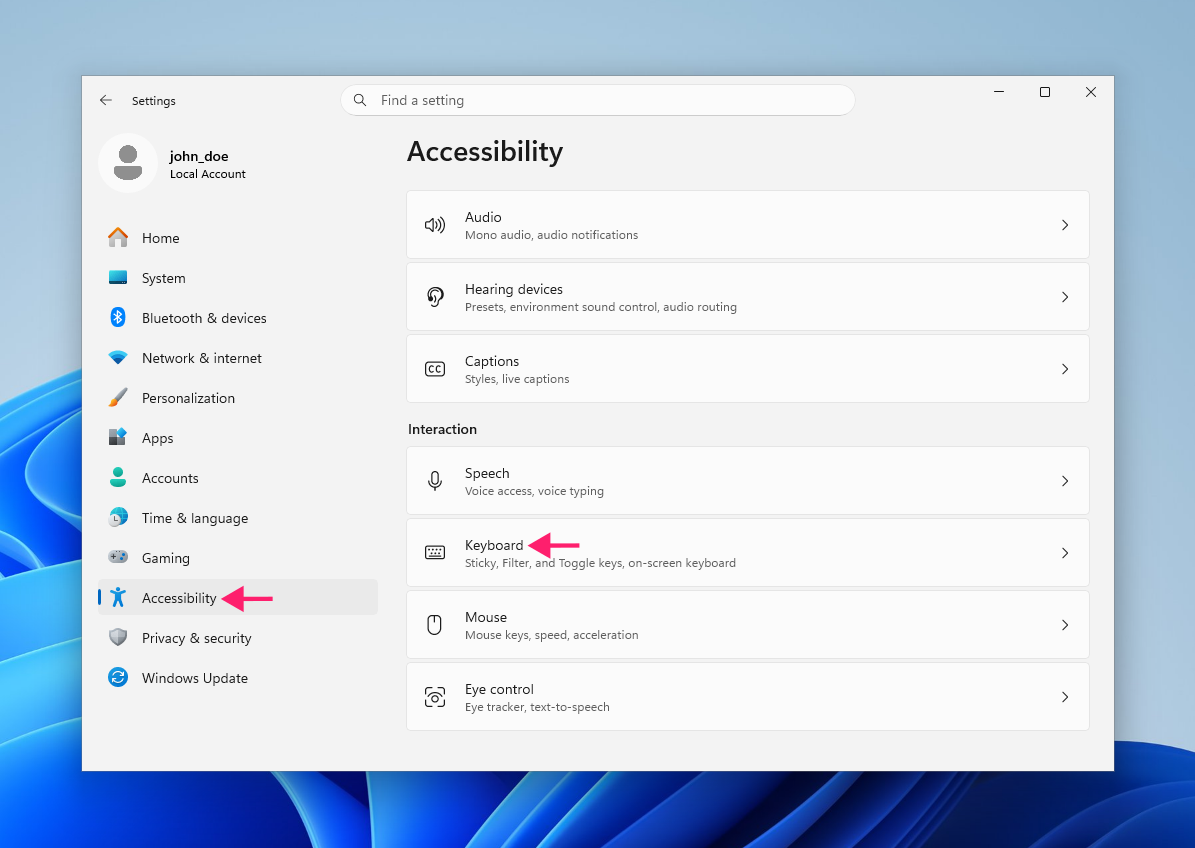Open Hearing devices via its chevron
The height and width of the screenshot is (848, 1195).
(1065, 296)
